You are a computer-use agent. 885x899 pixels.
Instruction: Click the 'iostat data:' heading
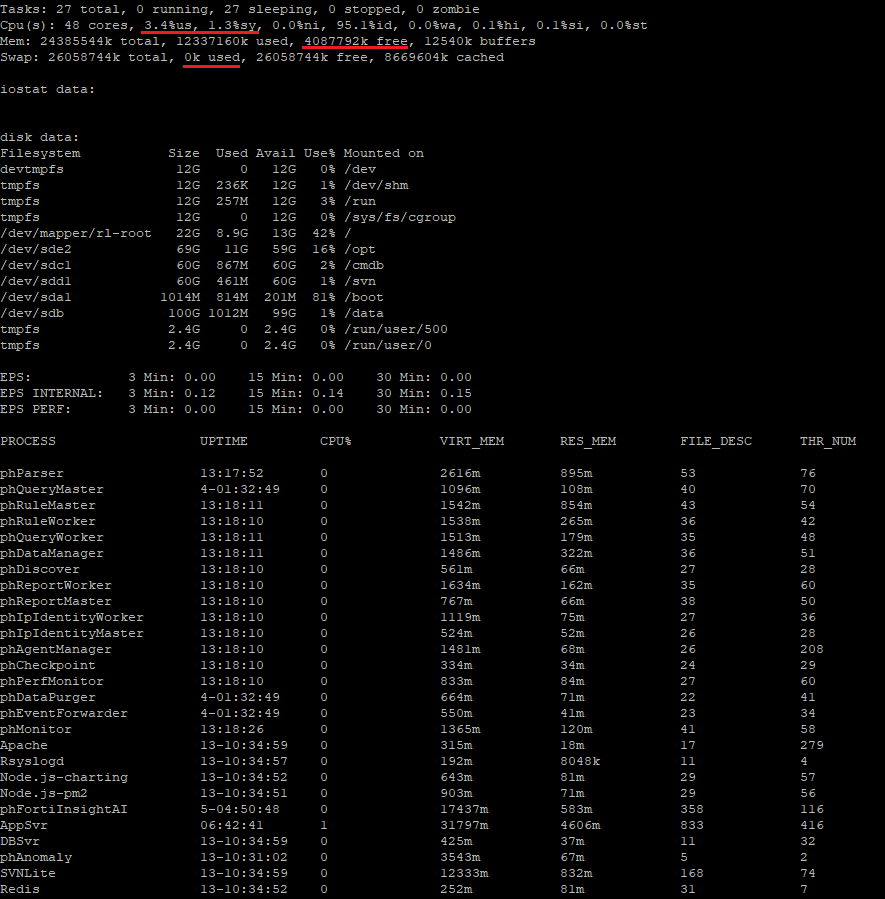(48, 90)
